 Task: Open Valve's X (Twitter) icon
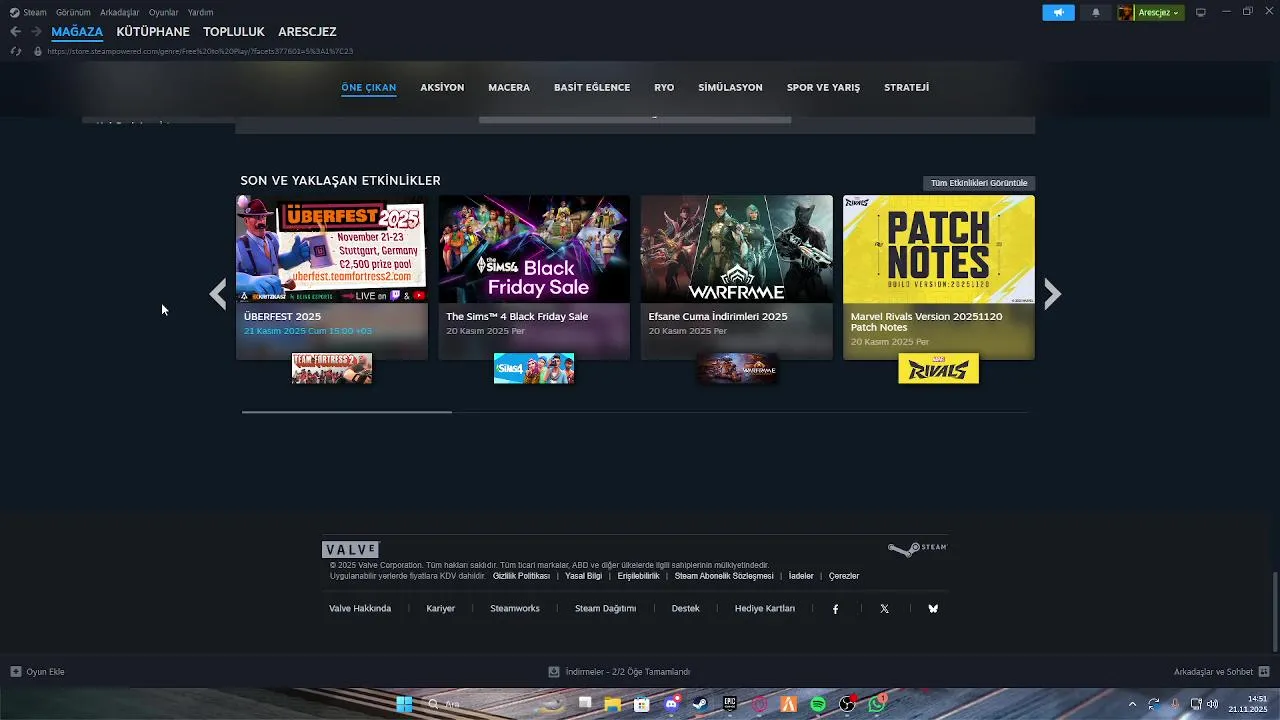pos(884,609)
